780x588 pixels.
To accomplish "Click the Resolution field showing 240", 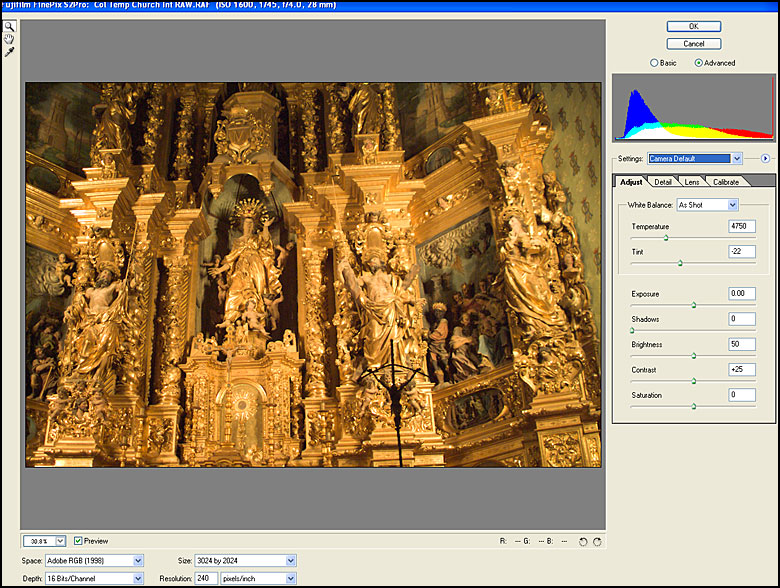I will click(x=206, y=579).
